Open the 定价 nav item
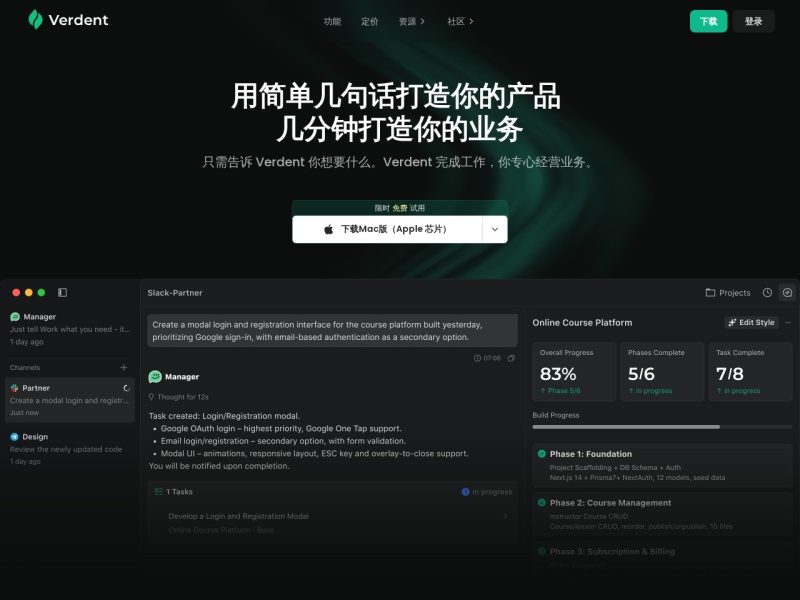 (x=369, y=21)
